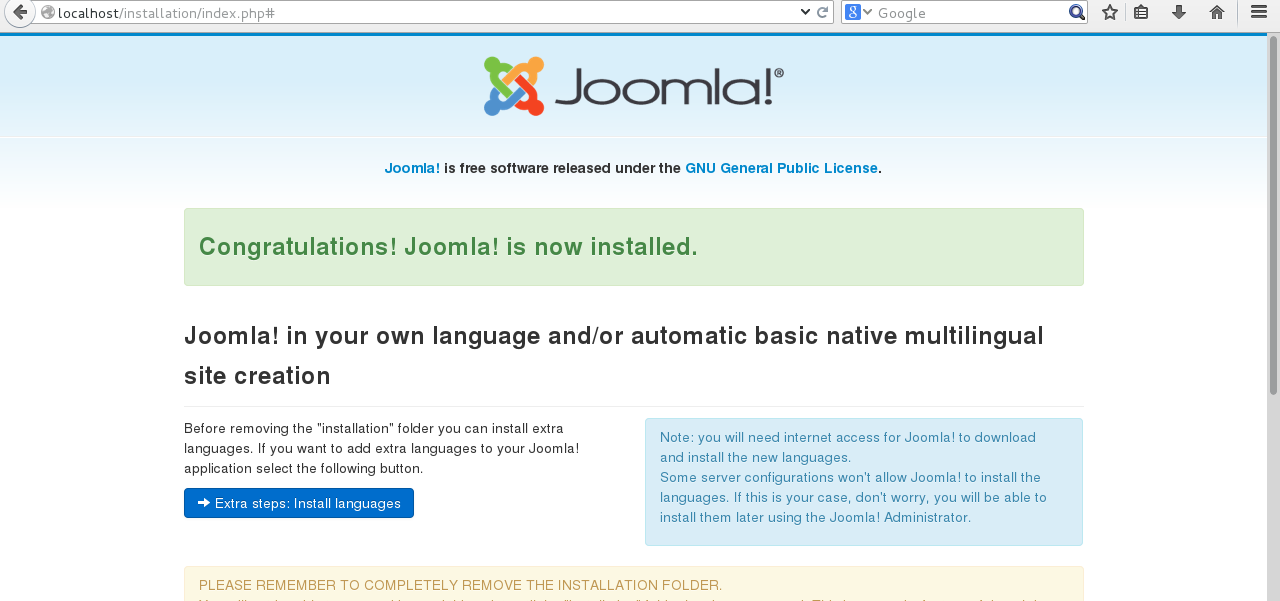Open the Firefox hamburger menu
Image resolution: width=1280 pixels, height=601 pixels.
(x=1259, y=12)
